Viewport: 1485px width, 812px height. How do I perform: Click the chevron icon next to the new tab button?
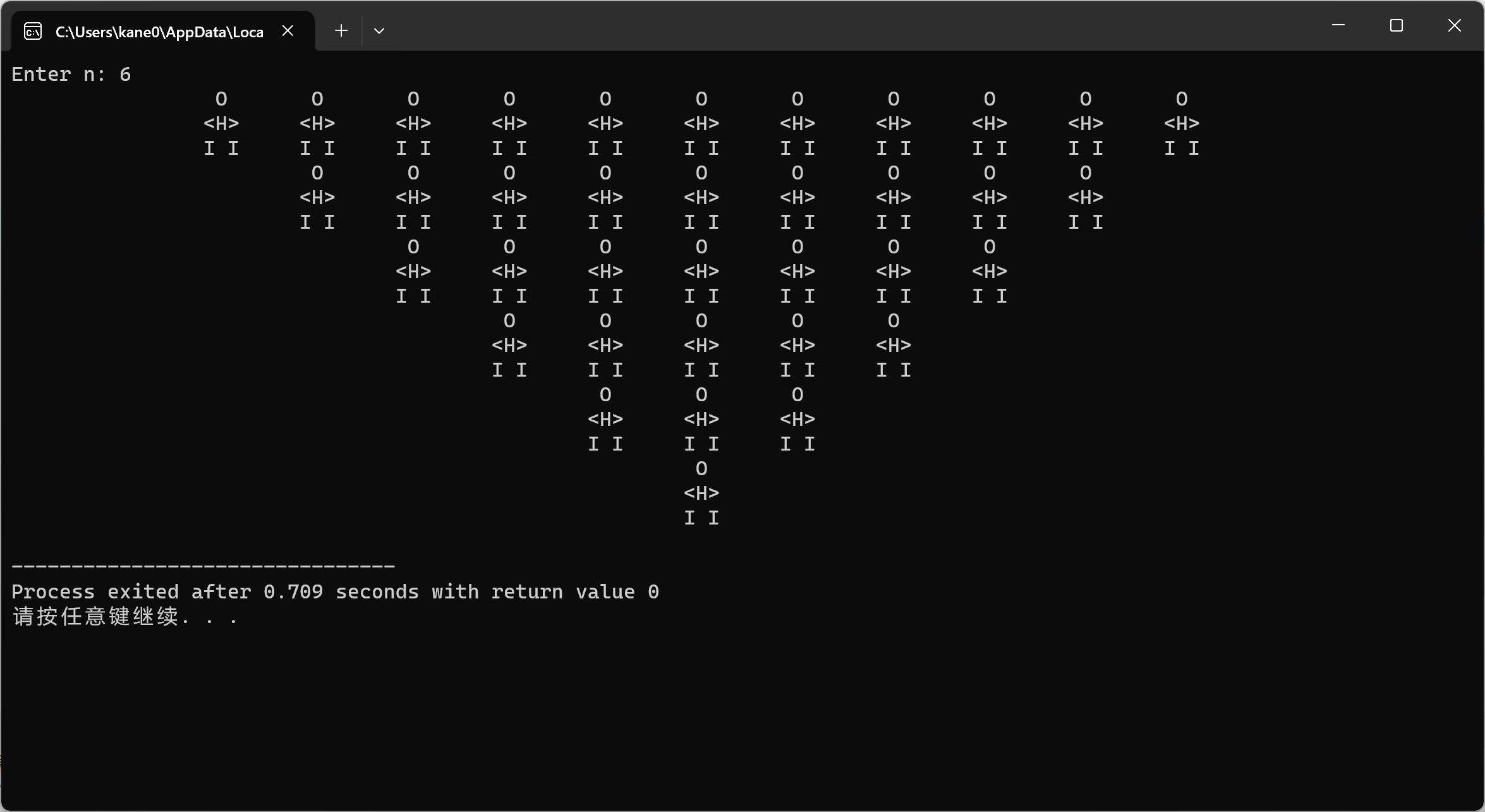click(x=379, y=30)
